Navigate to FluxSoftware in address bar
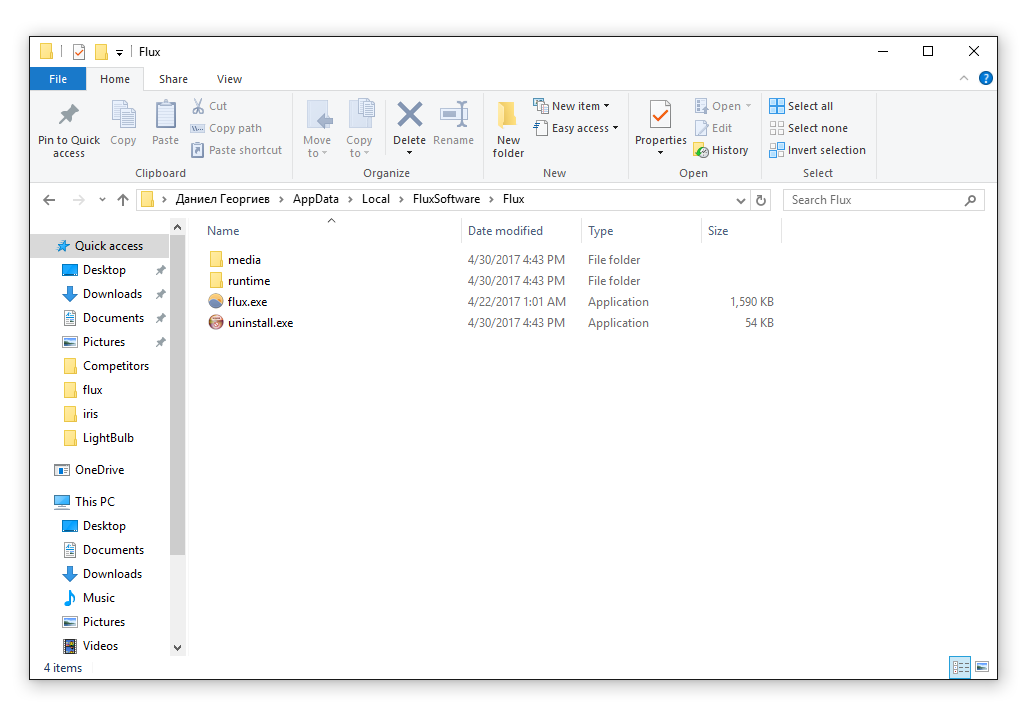 pyautogui.click(x=446, y=199)
